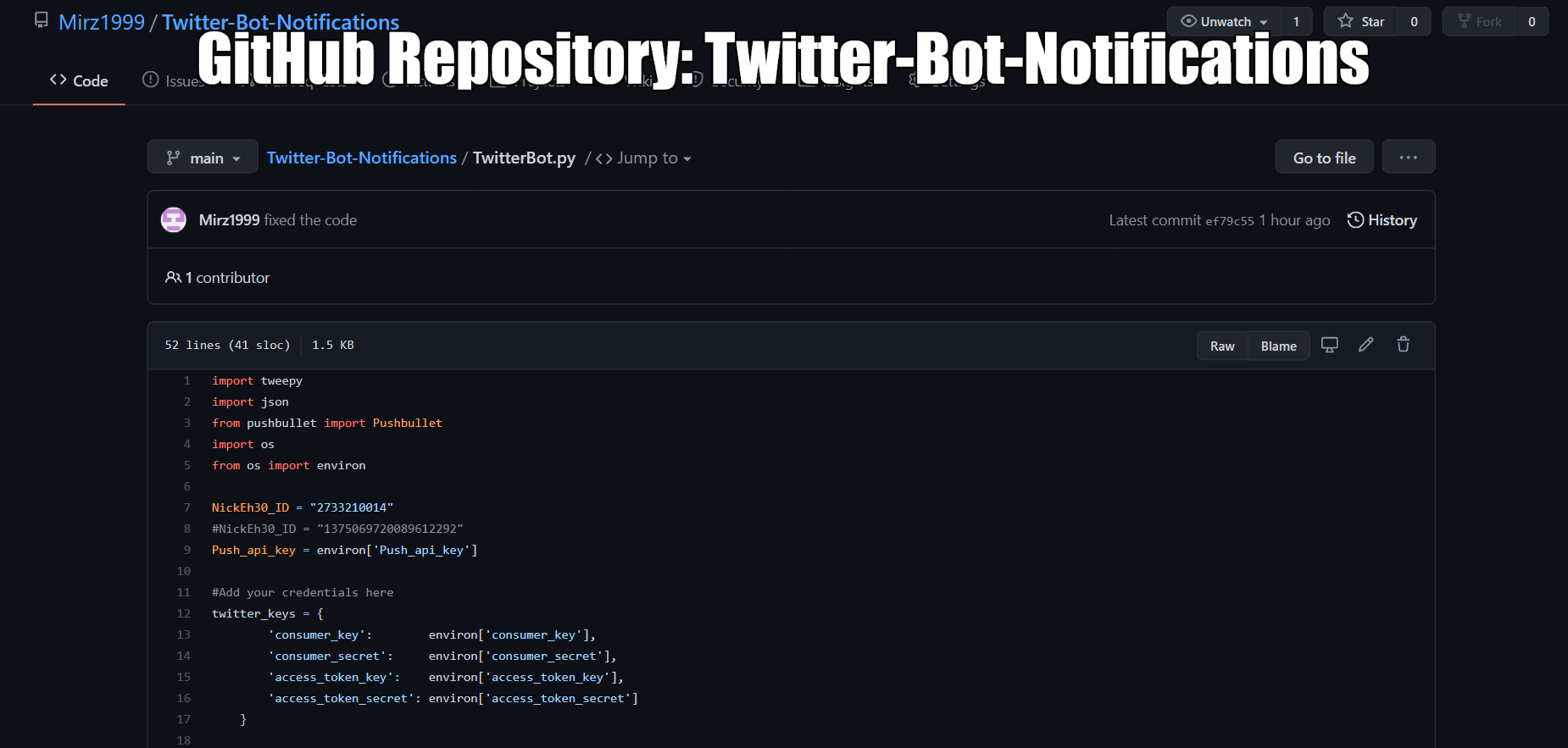The height and width of the screenshot is (748, 1568).
Task: Open the three-dot file options menu
Action: [x=1408, y=158]
